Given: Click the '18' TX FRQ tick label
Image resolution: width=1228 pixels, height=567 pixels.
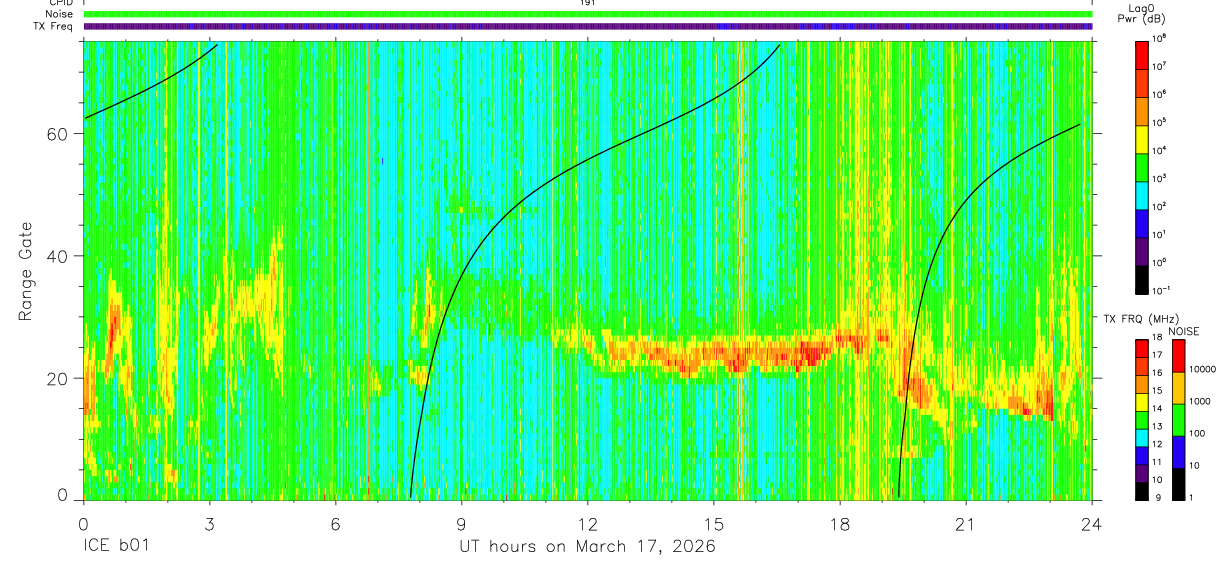Looking at the screenshot, I should click(1157, 337).
